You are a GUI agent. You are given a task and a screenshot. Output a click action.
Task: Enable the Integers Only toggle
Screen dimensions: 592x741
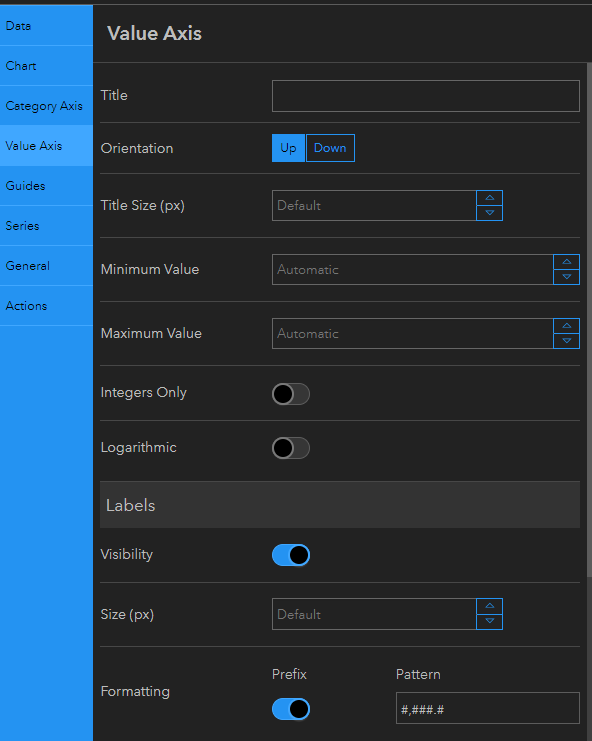pyautogui.click(x=291, y=394)
